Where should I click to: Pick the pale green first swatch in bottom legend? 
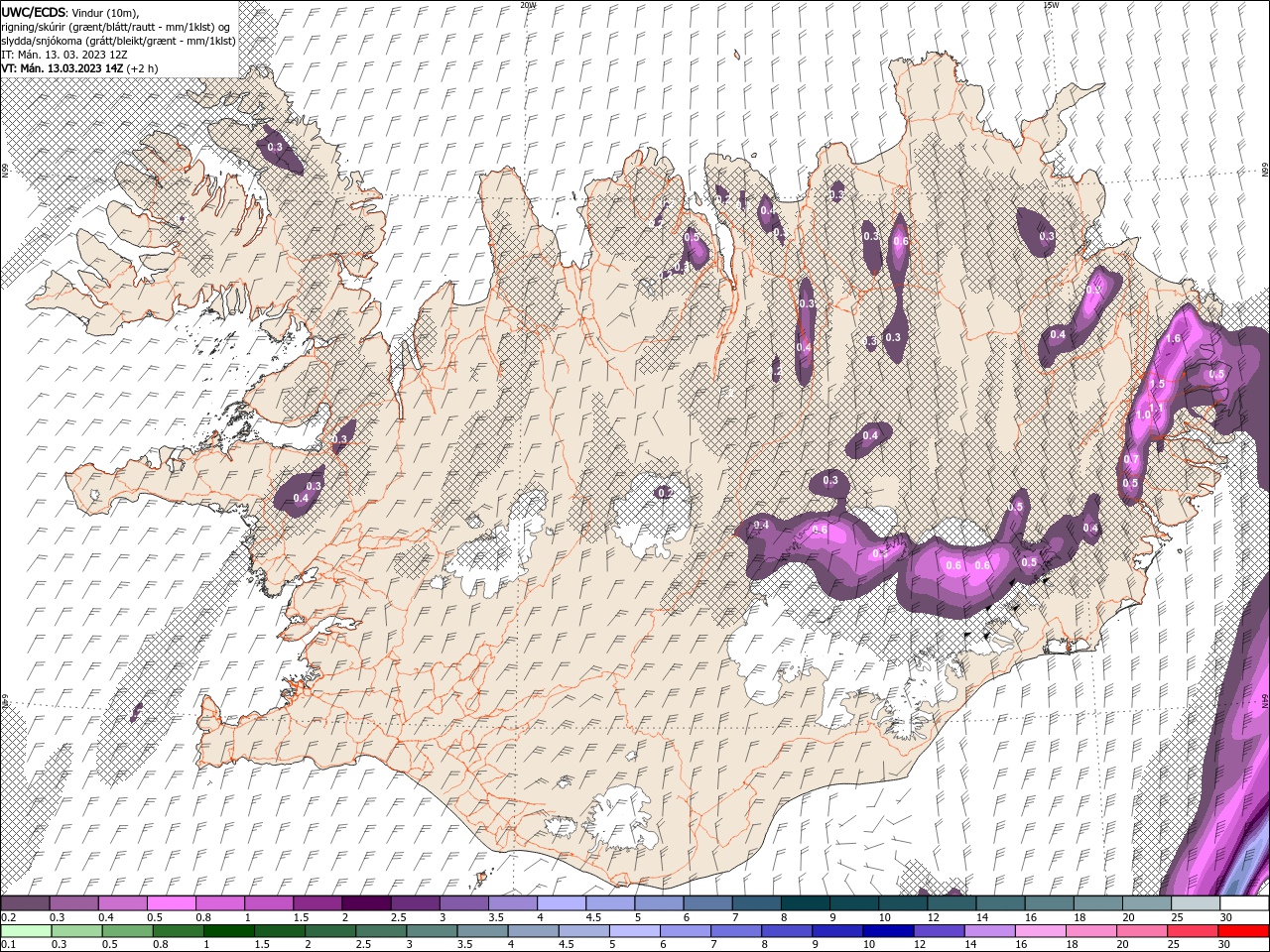point(26,931)
